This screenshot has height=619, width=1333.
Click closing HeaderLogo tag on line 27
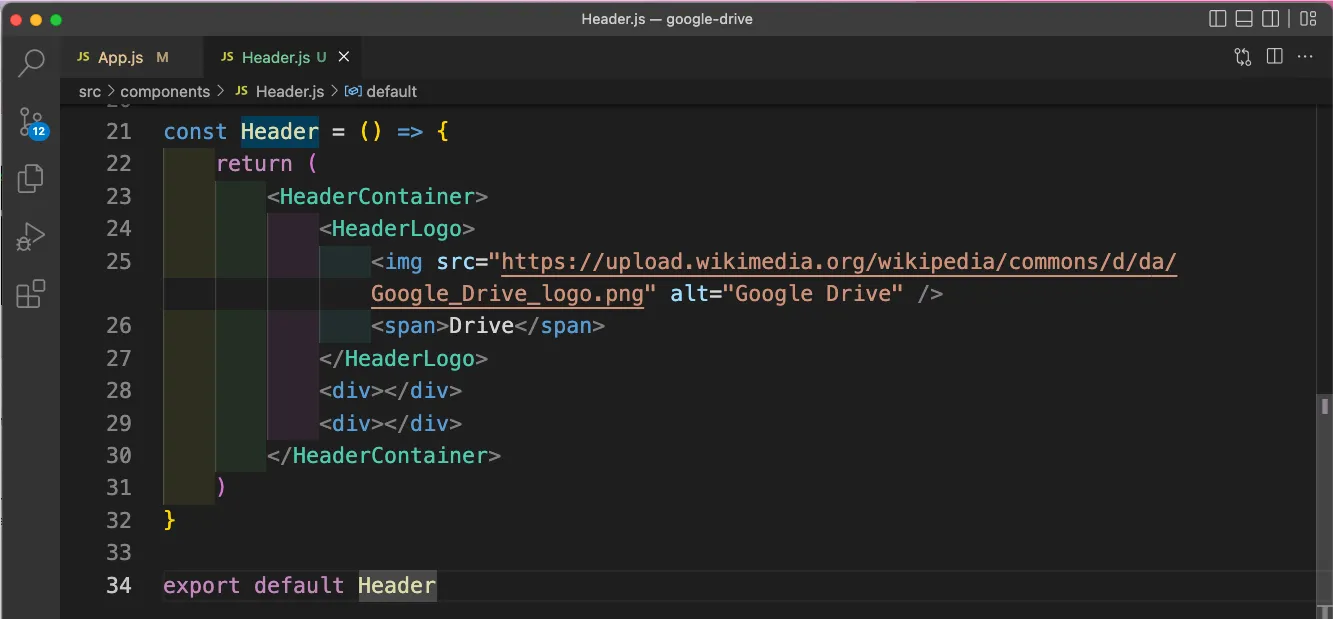coord(403,358)
